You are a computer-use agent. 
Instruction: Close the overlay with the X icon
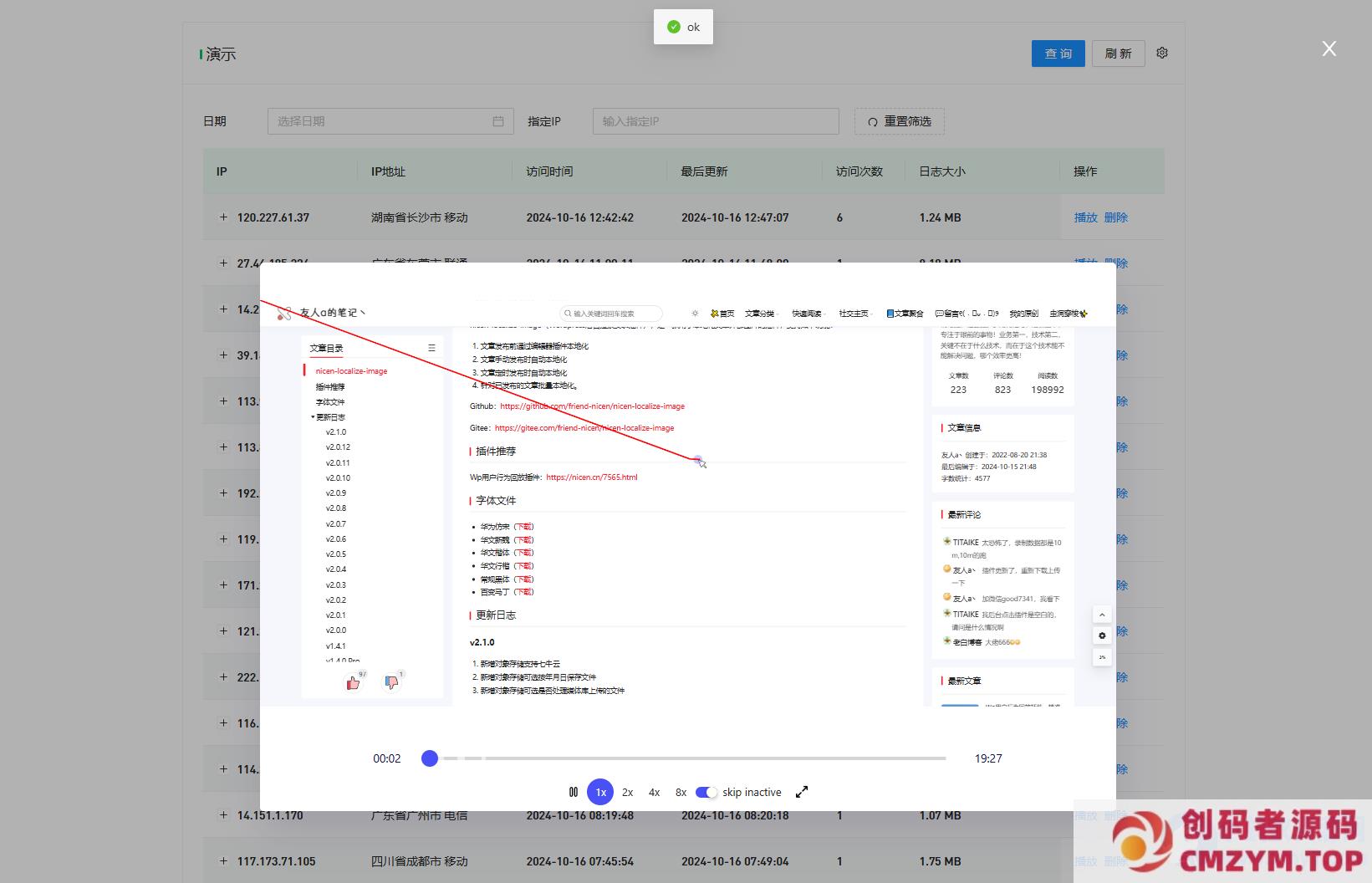click(1329, 48)
